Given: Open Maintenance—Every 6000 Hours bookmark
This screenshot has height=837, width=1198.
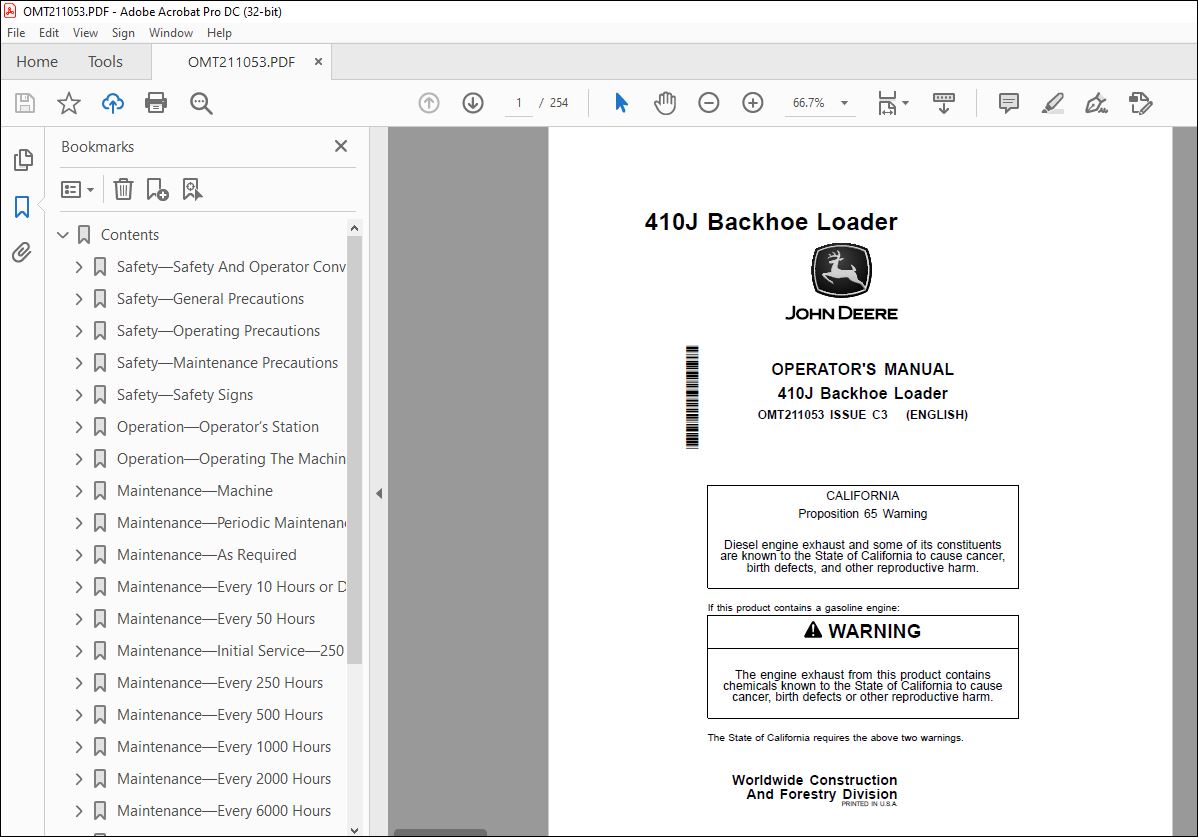Looking at the screenshot, I should (x=224, y=811).
